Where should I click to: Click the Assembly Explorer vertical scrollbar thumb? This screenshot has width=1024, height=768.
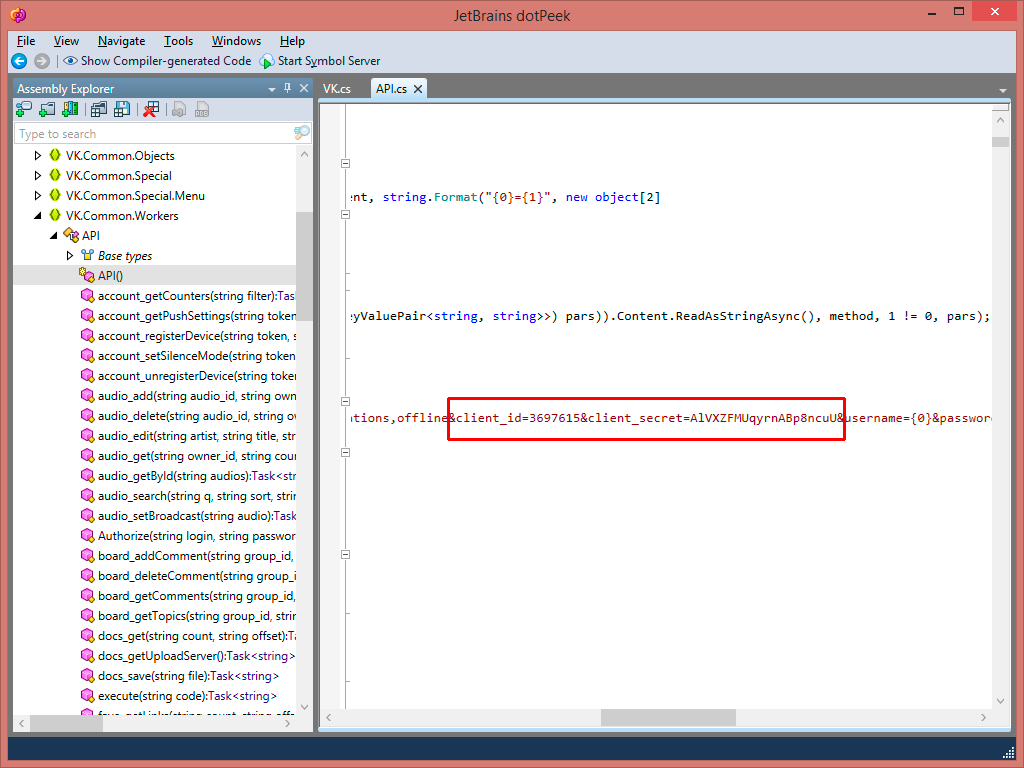pyautogui.click(x=304, y=266)
